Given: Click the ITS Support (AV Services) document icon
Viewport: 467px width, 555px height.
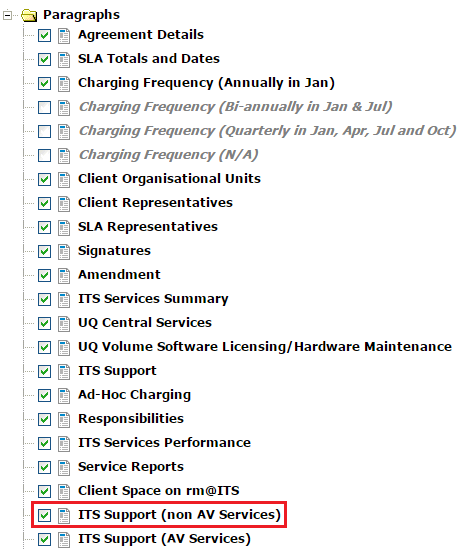Looking at the screenshot, I should pos(64,539).
